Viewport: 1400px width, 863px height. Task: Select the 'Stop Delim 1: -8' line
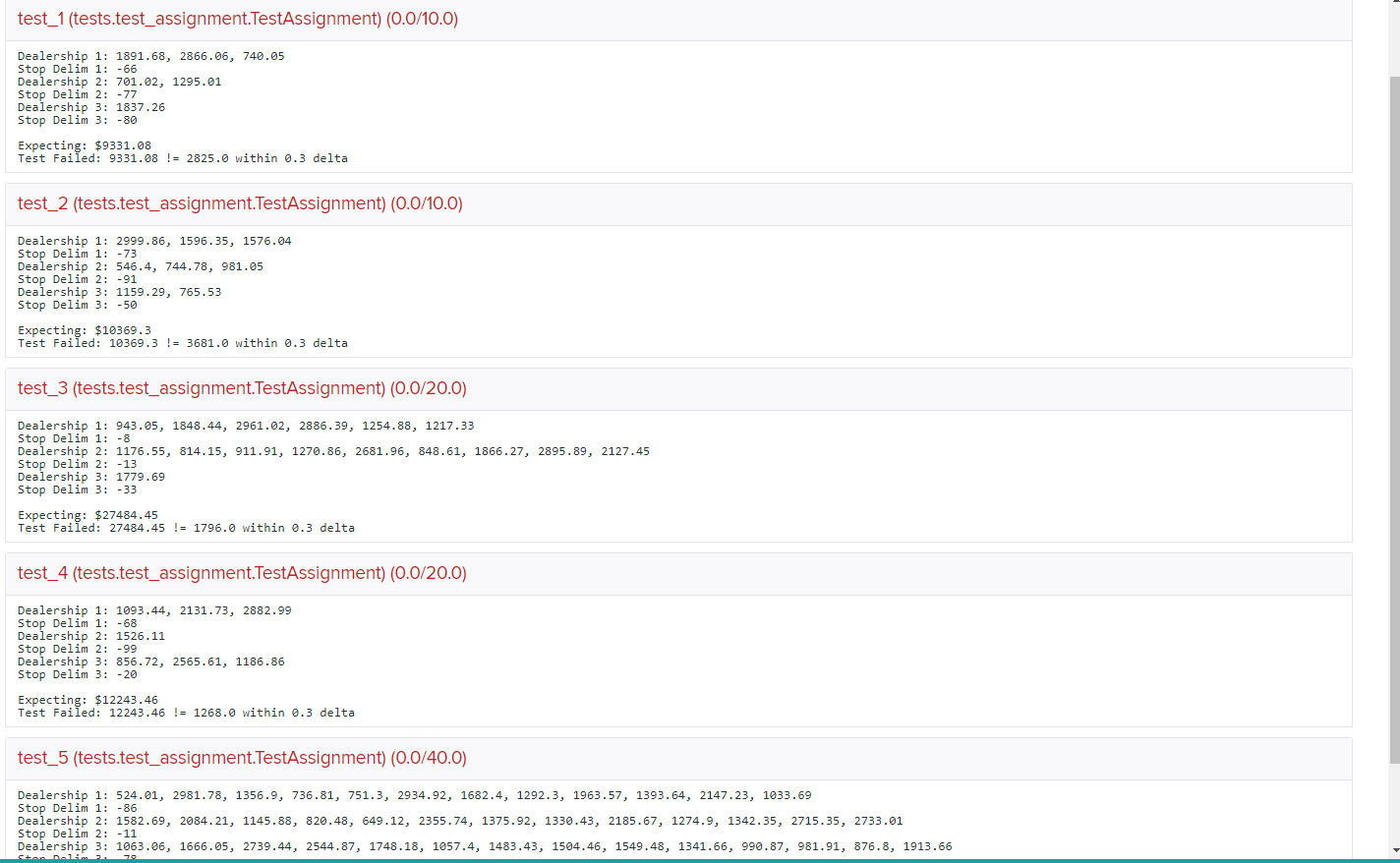74,438
